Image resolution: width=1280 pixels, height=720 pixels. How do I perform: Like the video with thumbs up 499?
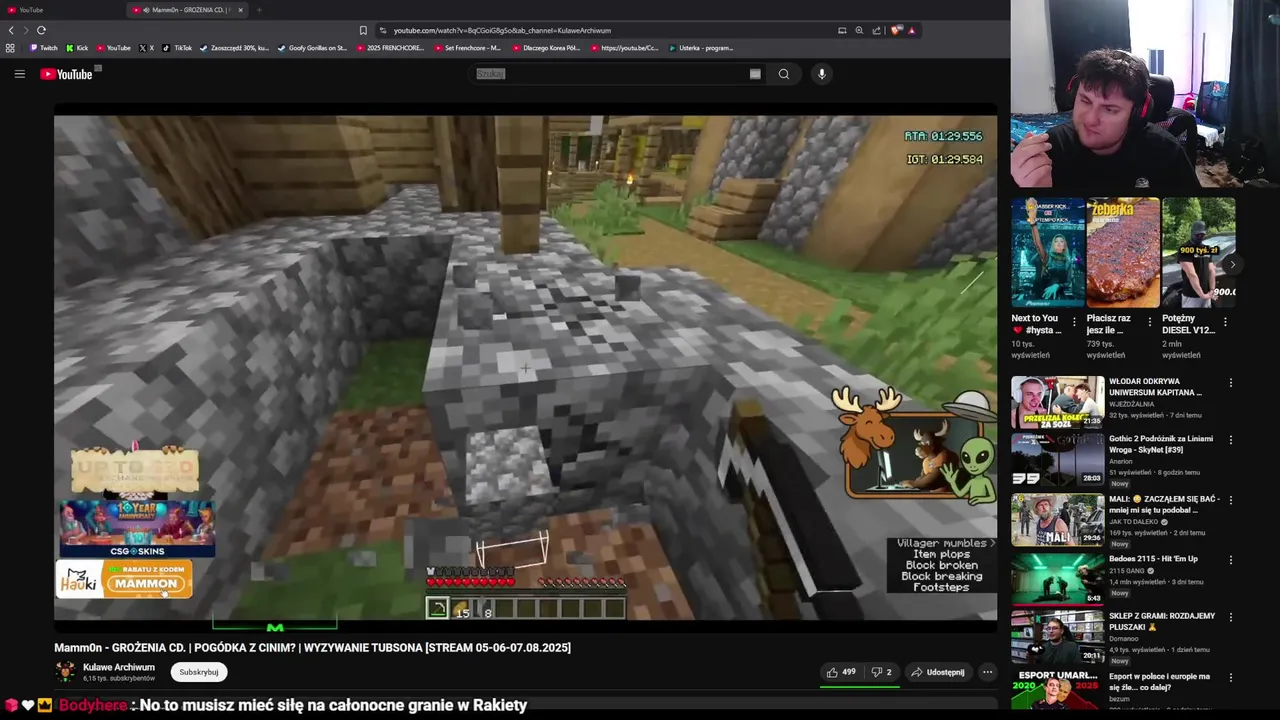pos(841,672)
